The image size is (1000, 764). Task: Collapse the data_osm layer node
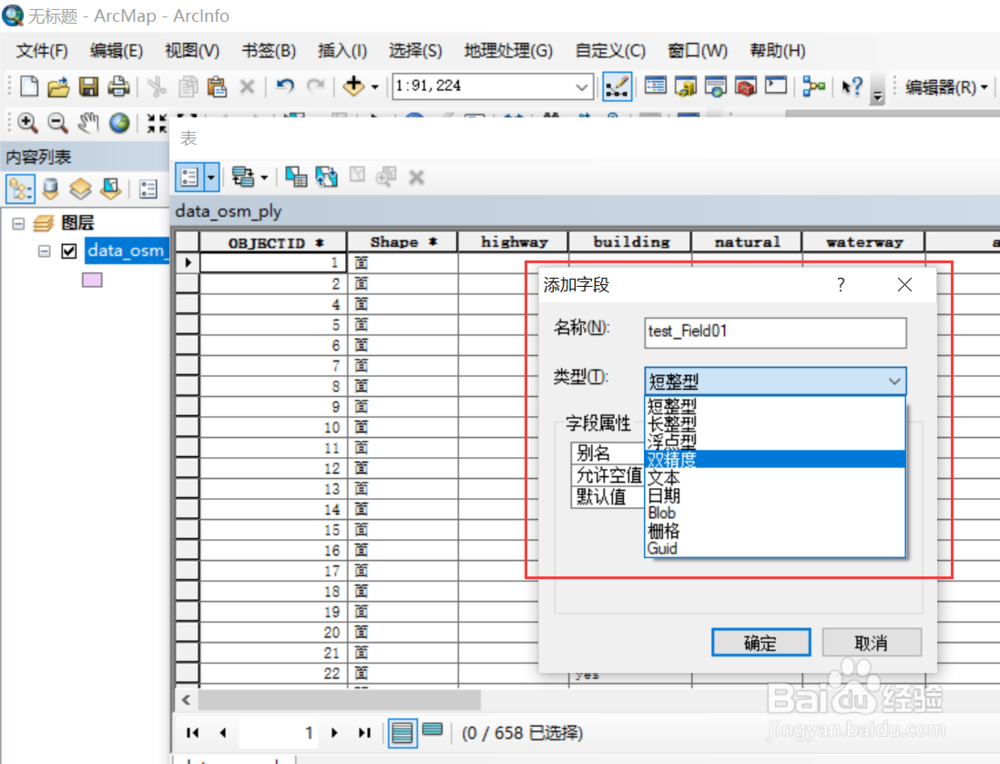(x=44, y=251)
